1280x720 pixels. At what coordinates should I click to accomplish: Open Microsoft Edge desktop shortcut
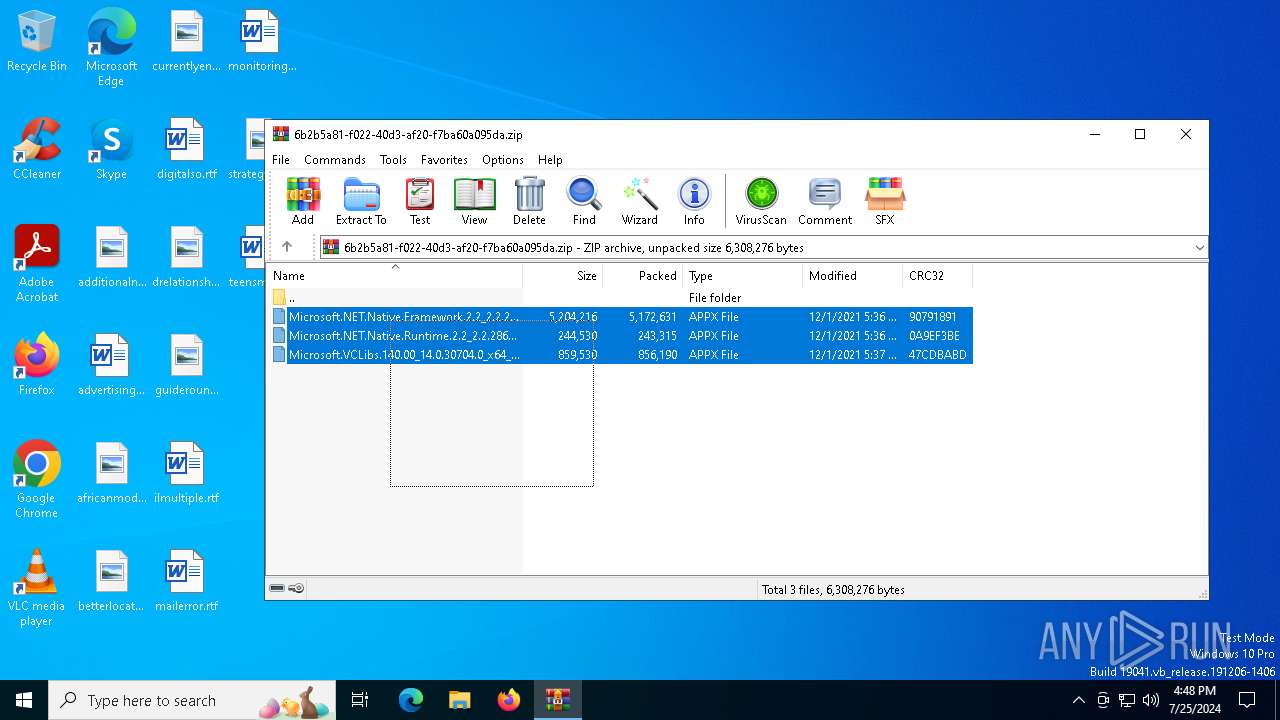click(x=111, y=48)
